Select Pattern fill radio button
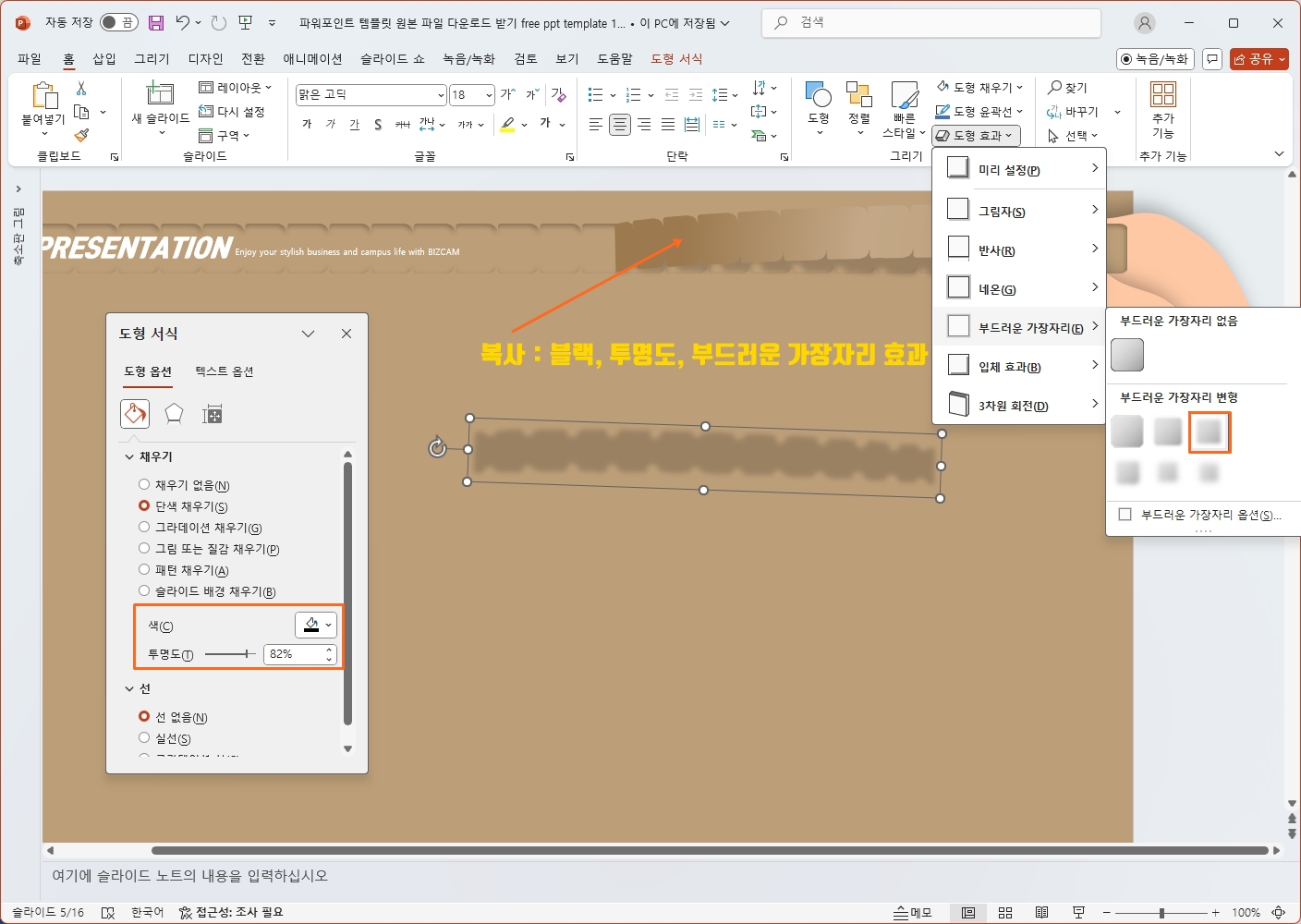 point(144,569)
